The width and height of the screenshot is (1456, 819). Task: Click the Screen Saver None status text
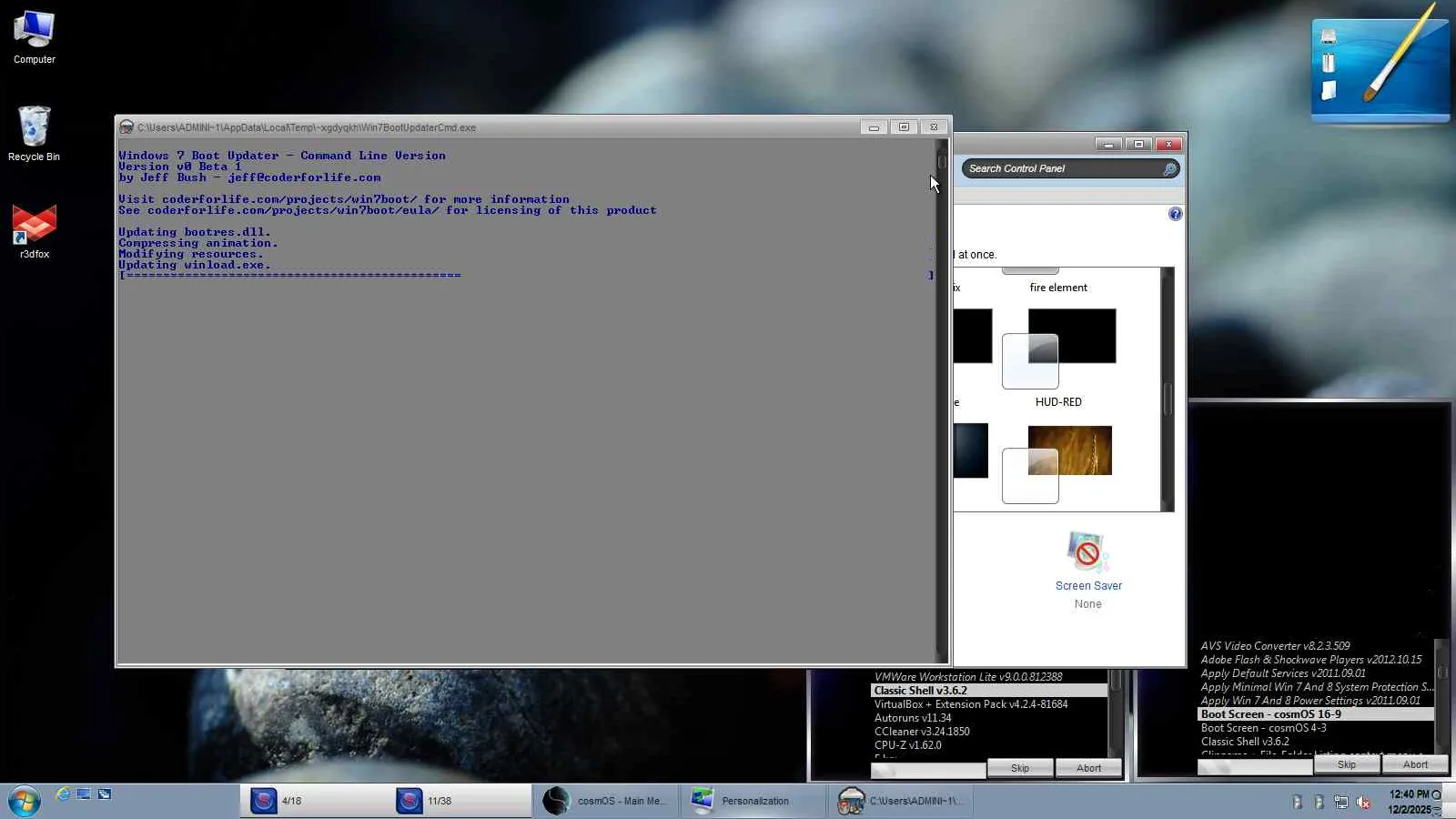[1087, 604]
